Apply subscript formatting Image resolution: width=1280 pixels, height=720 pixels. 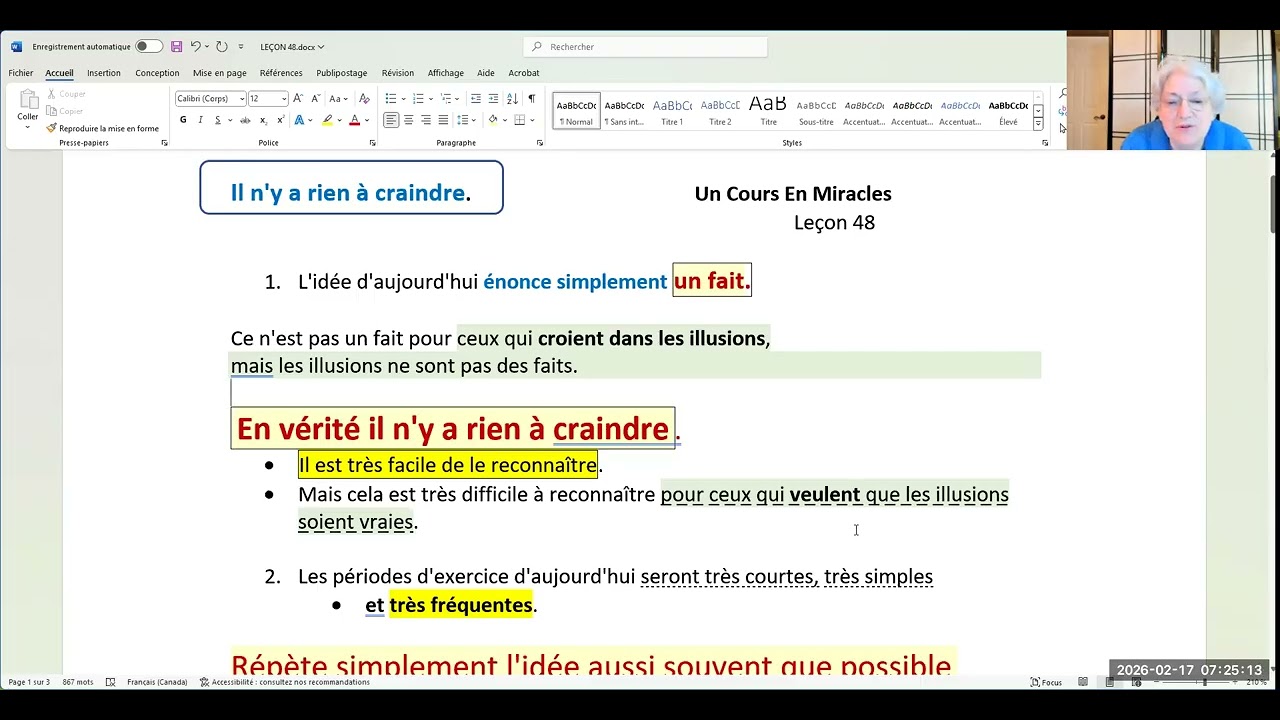(263, 120)
